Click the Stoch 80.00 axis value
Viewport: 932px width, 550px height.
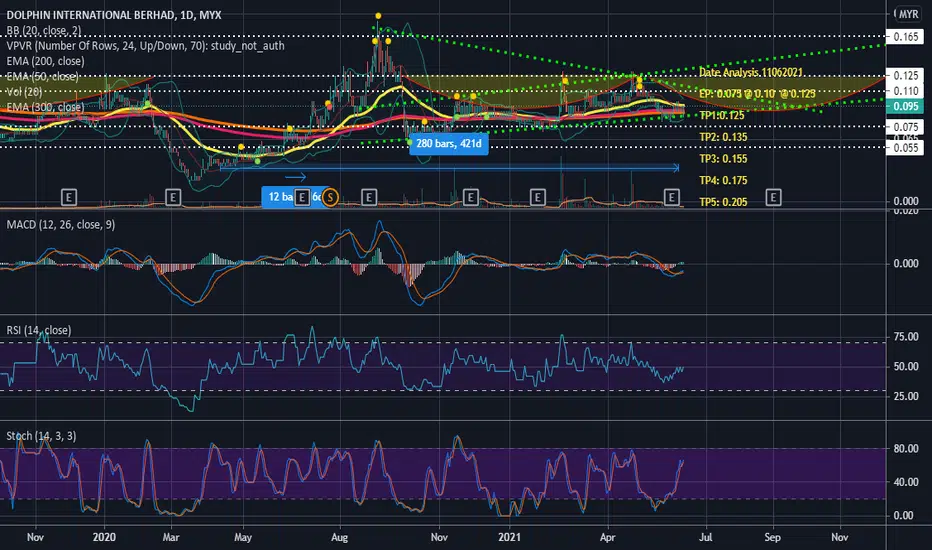[x=906, y=449]
